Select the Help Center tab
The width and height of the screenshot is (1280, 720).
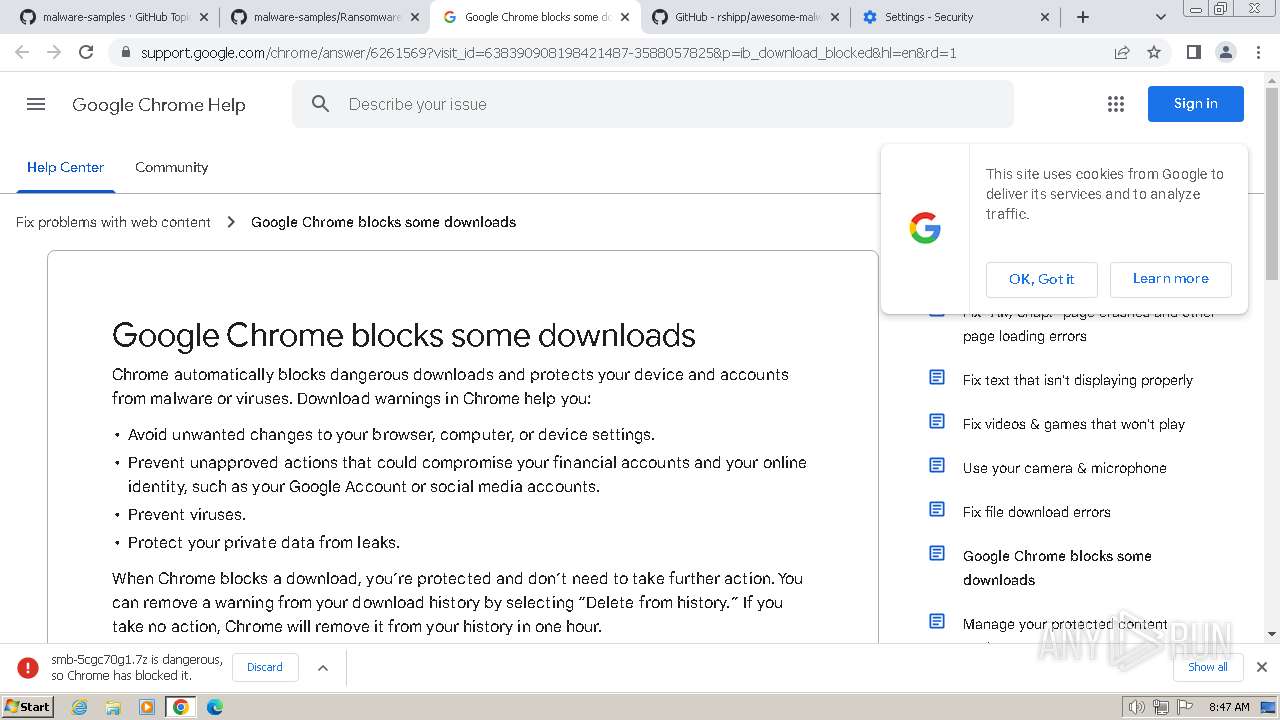pos(65,167)
